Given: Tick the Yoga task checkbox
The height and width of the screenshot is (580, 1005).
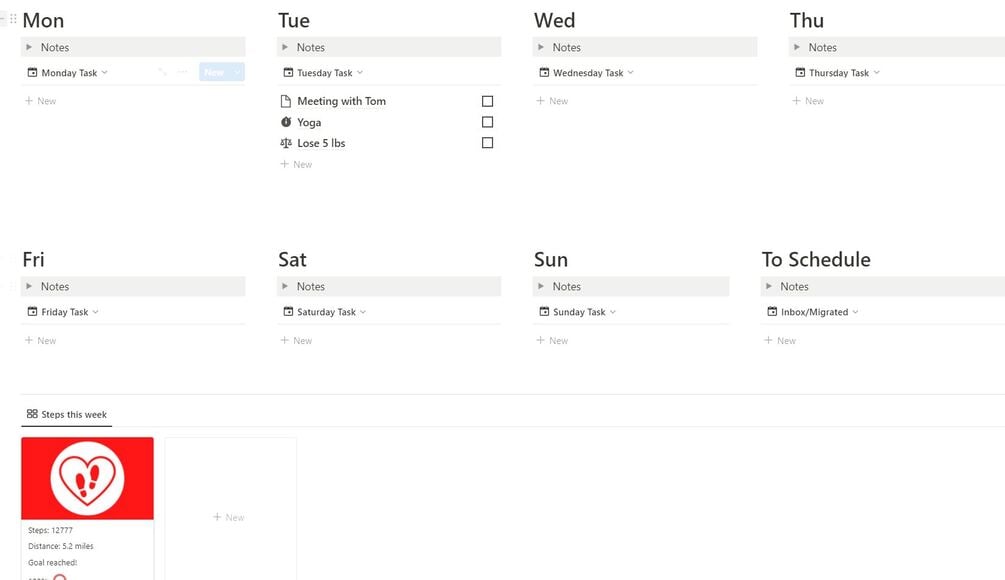Looking at the screenshot, I should [x=488, y=122].
